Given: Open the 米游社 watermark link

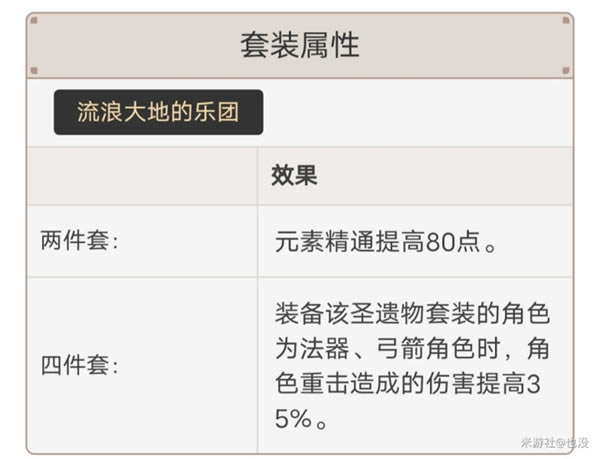Looking at the screenshot, I should click(554, 441).
